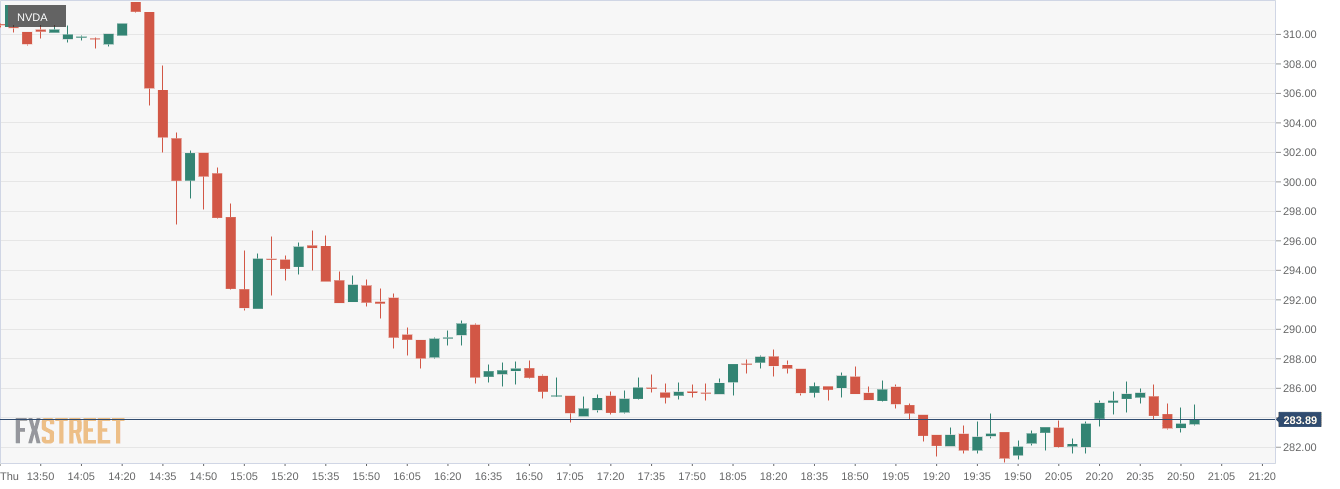This screenshot has width=1340, height=489.
Task: Click the 304.00 price scale label
Action: click(1300, 123)
